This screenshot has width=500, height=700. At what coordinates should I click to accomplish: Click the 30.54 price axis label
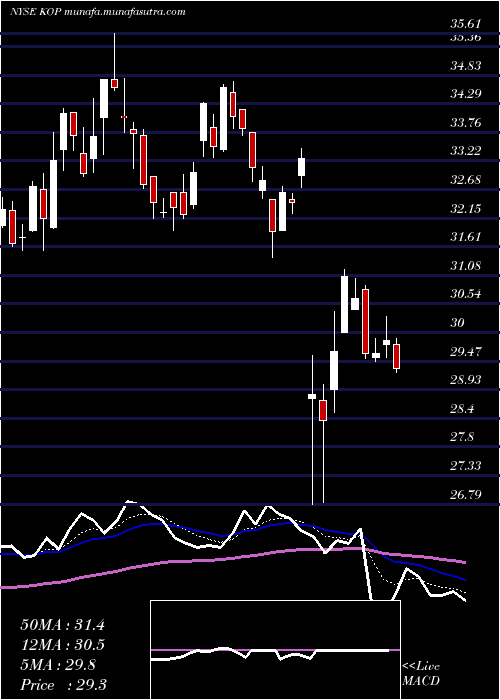[x=466, y=294]
